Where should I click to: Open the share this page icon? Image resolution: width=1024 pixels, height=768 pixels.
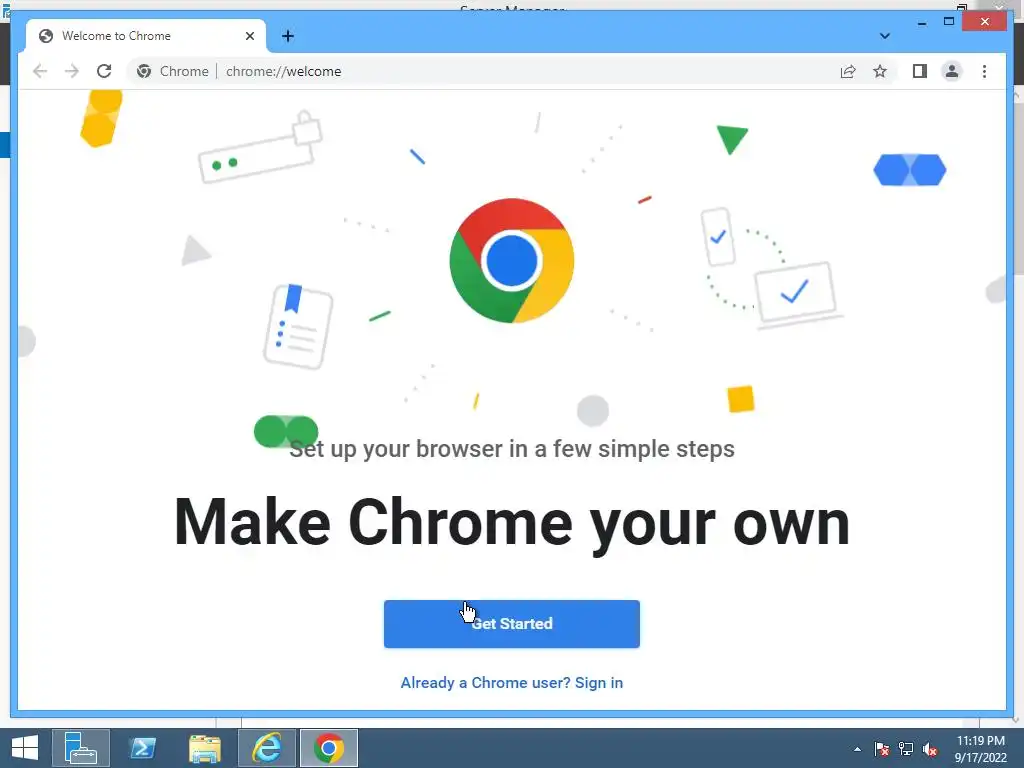[x=848, y=71]
